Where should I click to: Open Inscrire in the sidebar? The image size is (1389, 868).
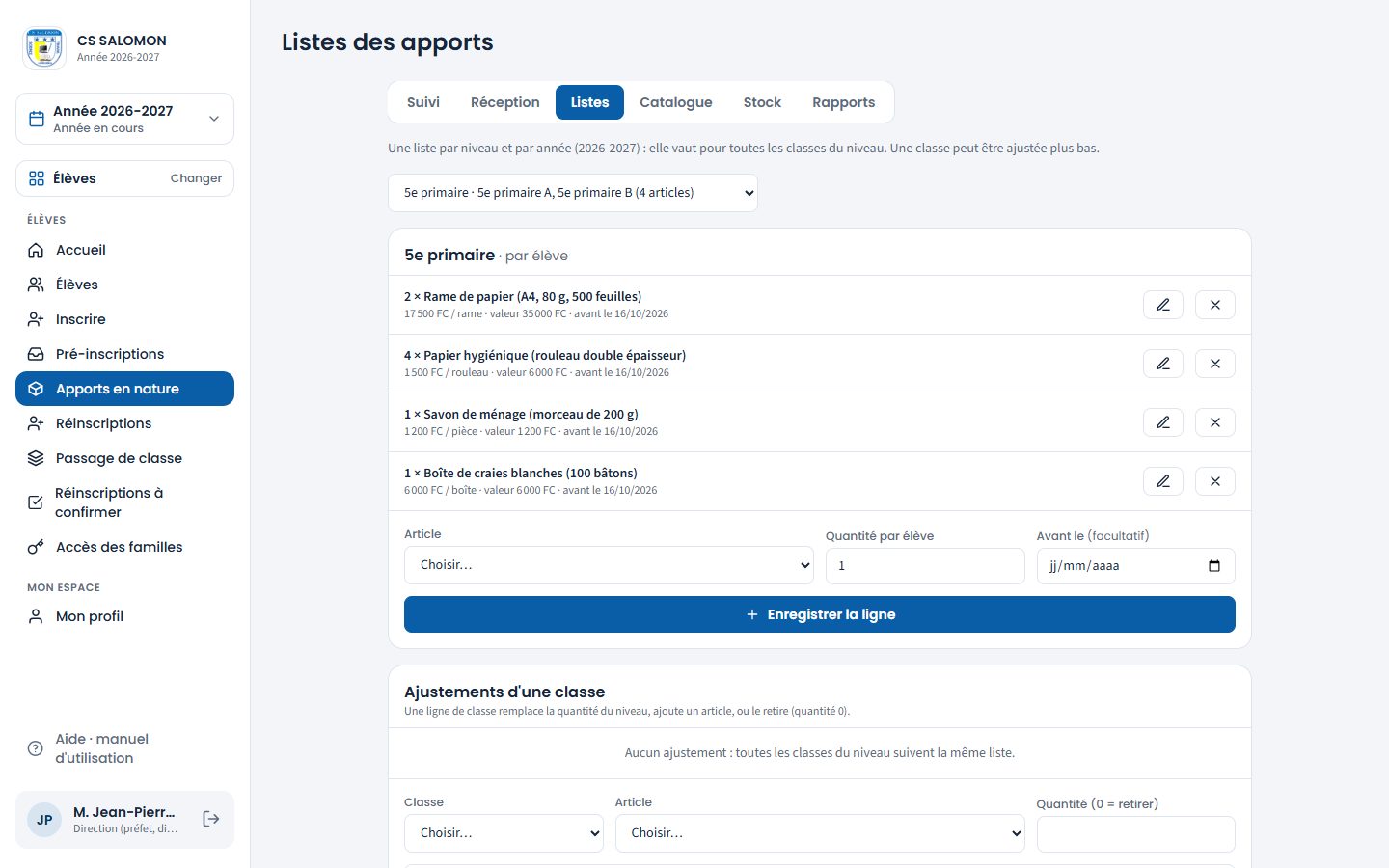coord(124,319)
